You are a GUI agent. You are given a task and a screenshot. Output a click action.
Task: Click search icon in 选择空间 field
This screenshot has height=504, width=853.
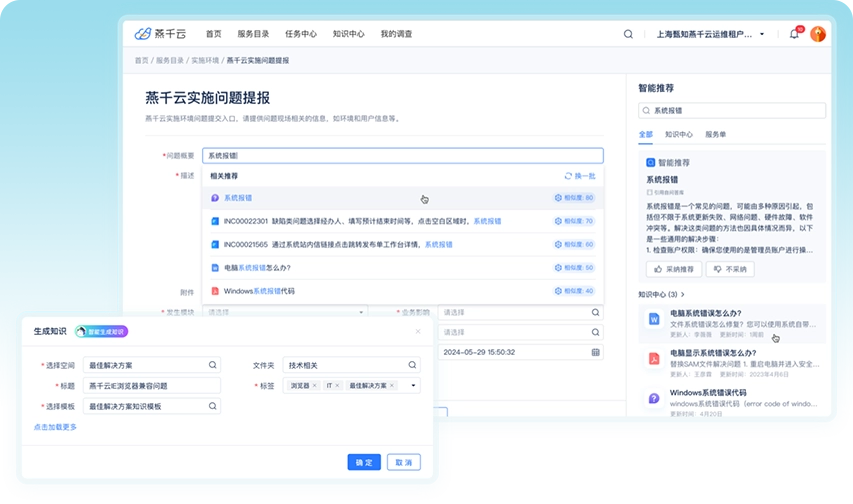point(212,365)
